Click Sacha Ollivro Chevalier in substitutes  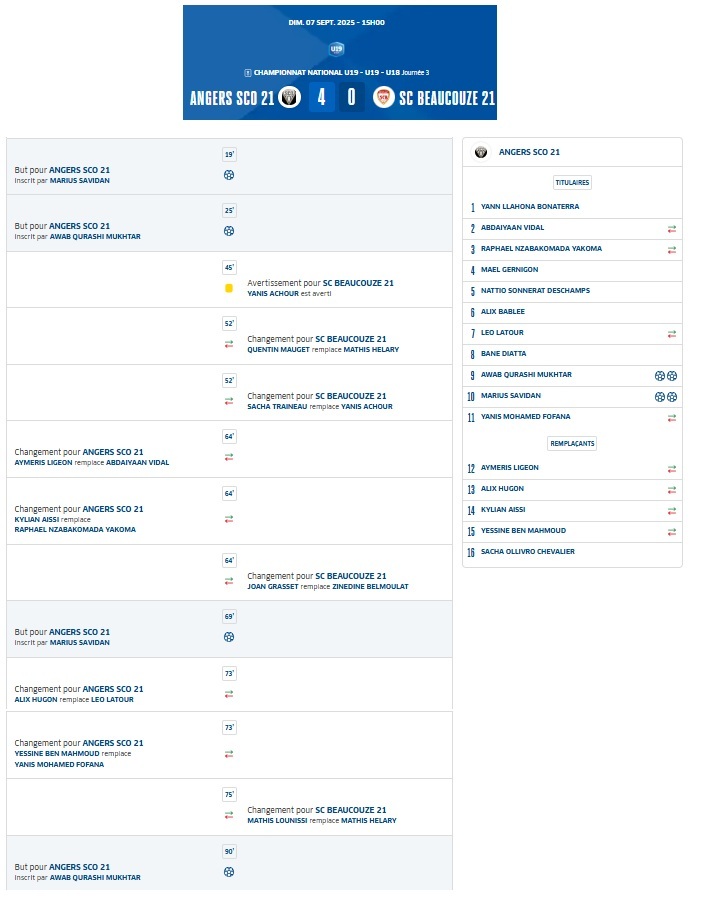[528, 552]
